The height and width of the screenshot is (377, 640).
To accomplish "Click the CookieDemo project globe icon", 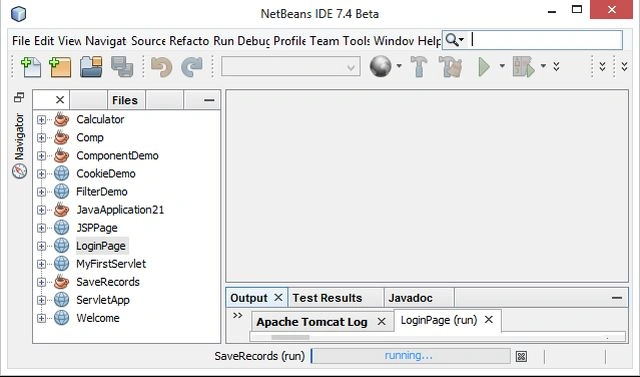I will [61, 173].
